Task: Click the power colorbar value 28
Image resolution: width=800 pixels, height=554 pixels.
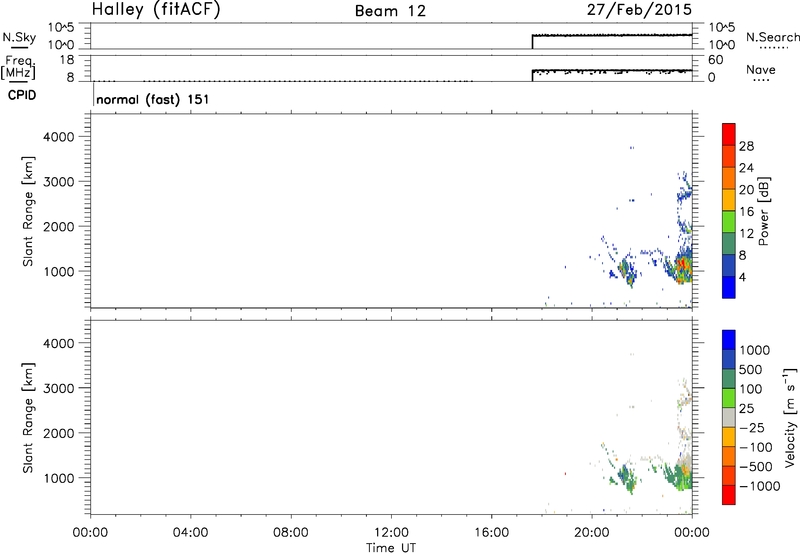Action: (746, 146)
